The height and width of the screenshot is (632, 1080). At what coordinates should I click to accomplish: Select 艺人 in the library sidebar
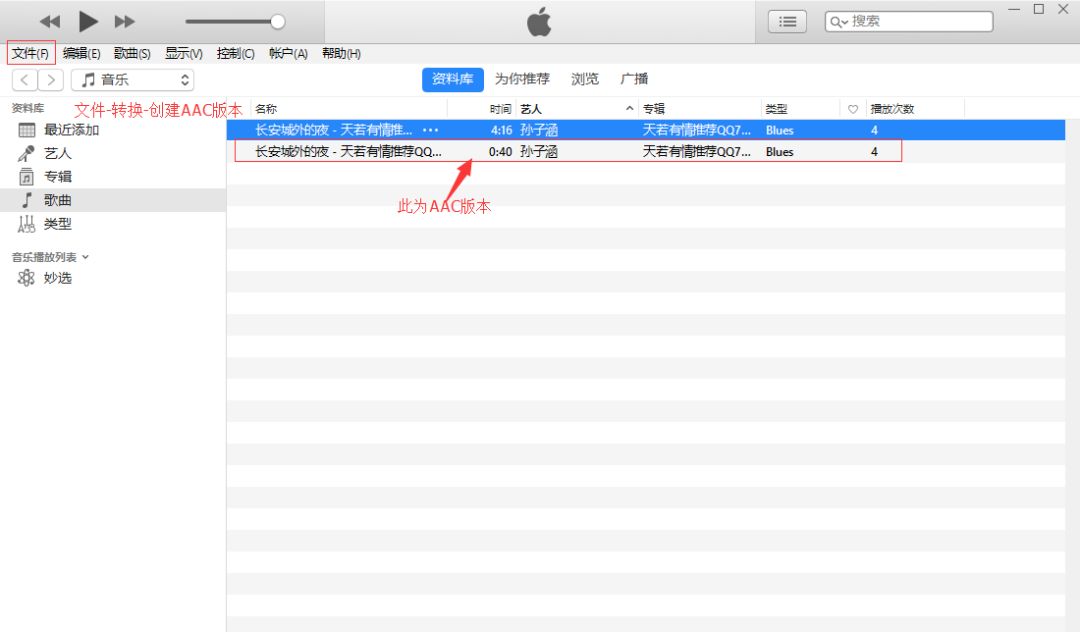tap(58, 153)
